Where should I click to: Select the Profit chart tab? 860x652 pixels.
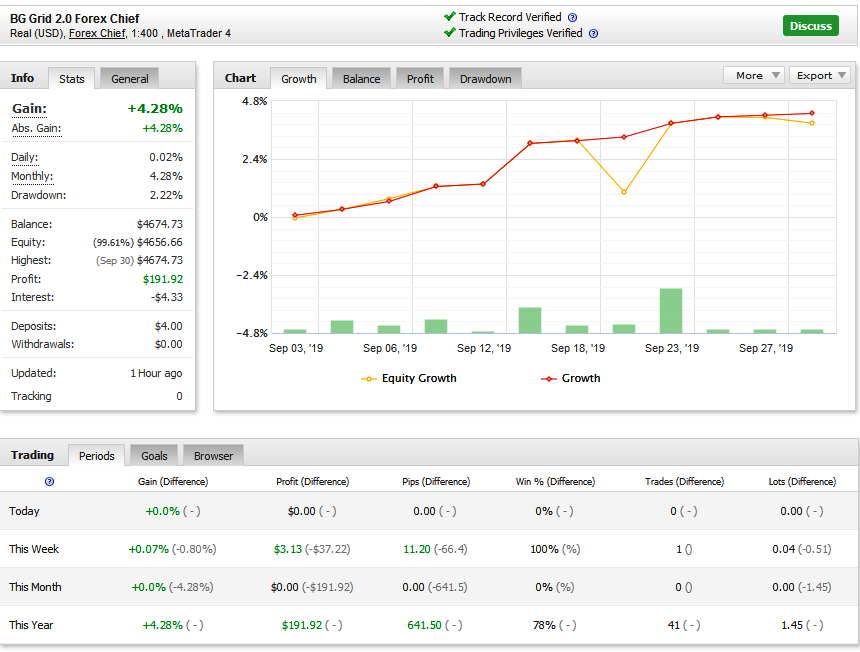(x=420, y=78)
